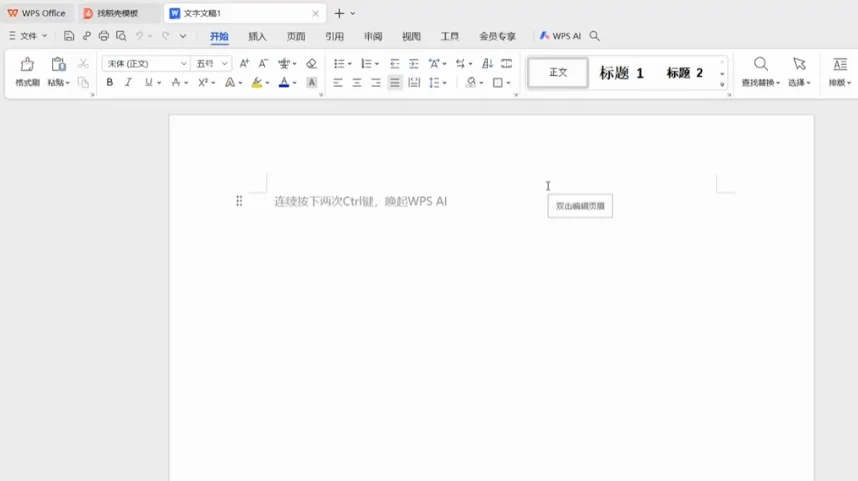The width and height of the screenshot is (858, 481).
Task: Click the numbered list icon
Action: [x=366, y=63]
